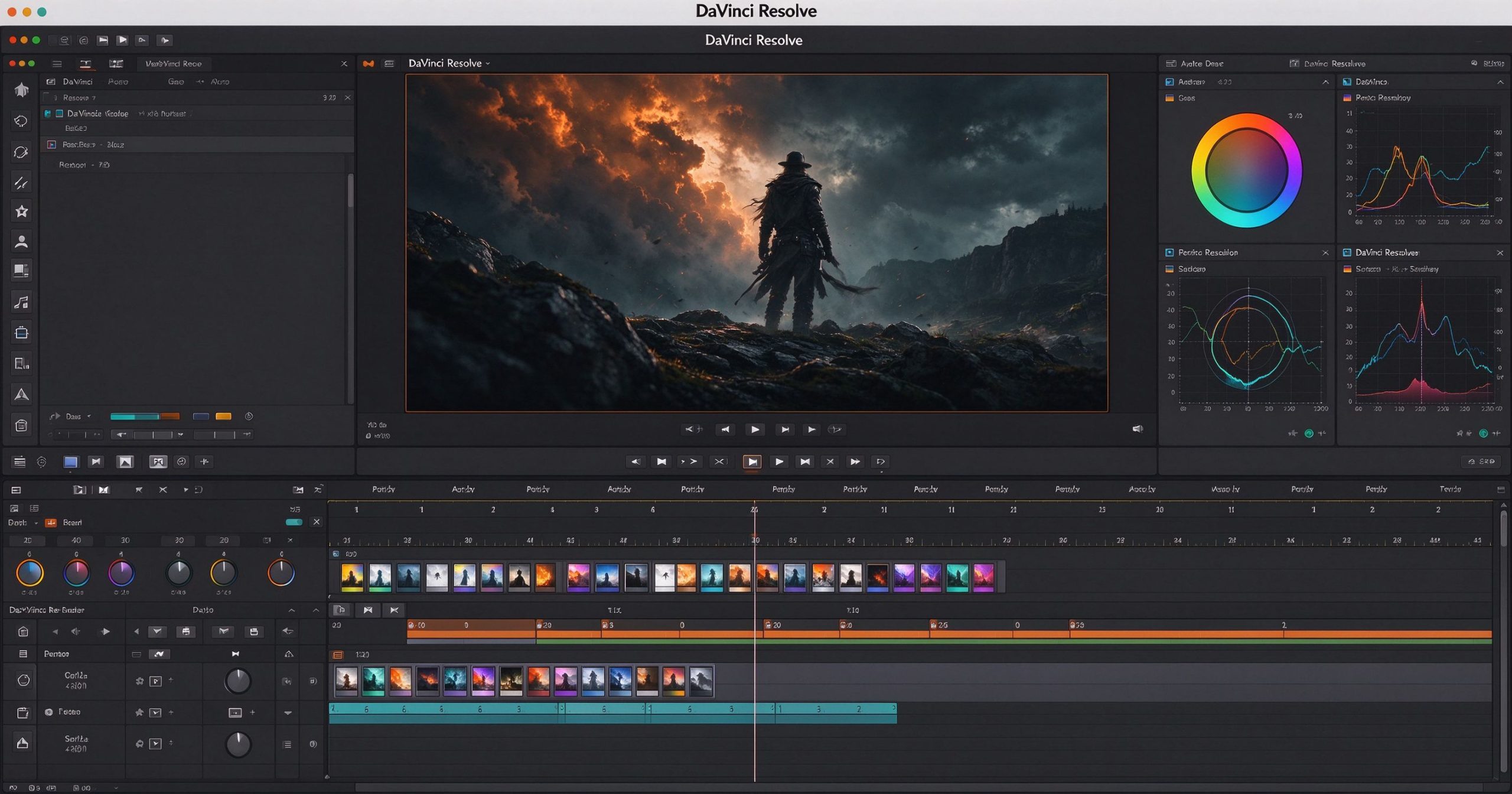
Task: Collapse the Andrer panel with its chevron
Action: point(1325,82)
